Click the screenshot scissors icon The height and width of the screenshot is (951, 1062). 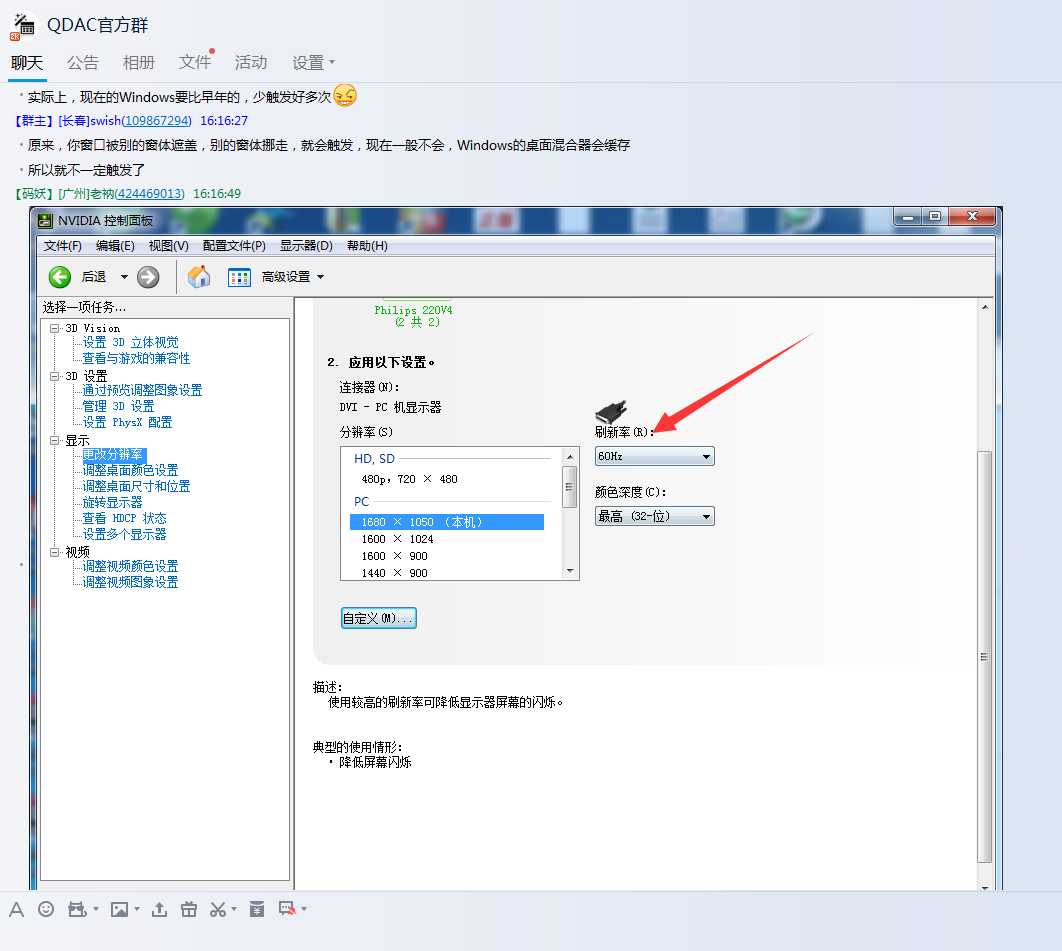click(x=218, y=909)
